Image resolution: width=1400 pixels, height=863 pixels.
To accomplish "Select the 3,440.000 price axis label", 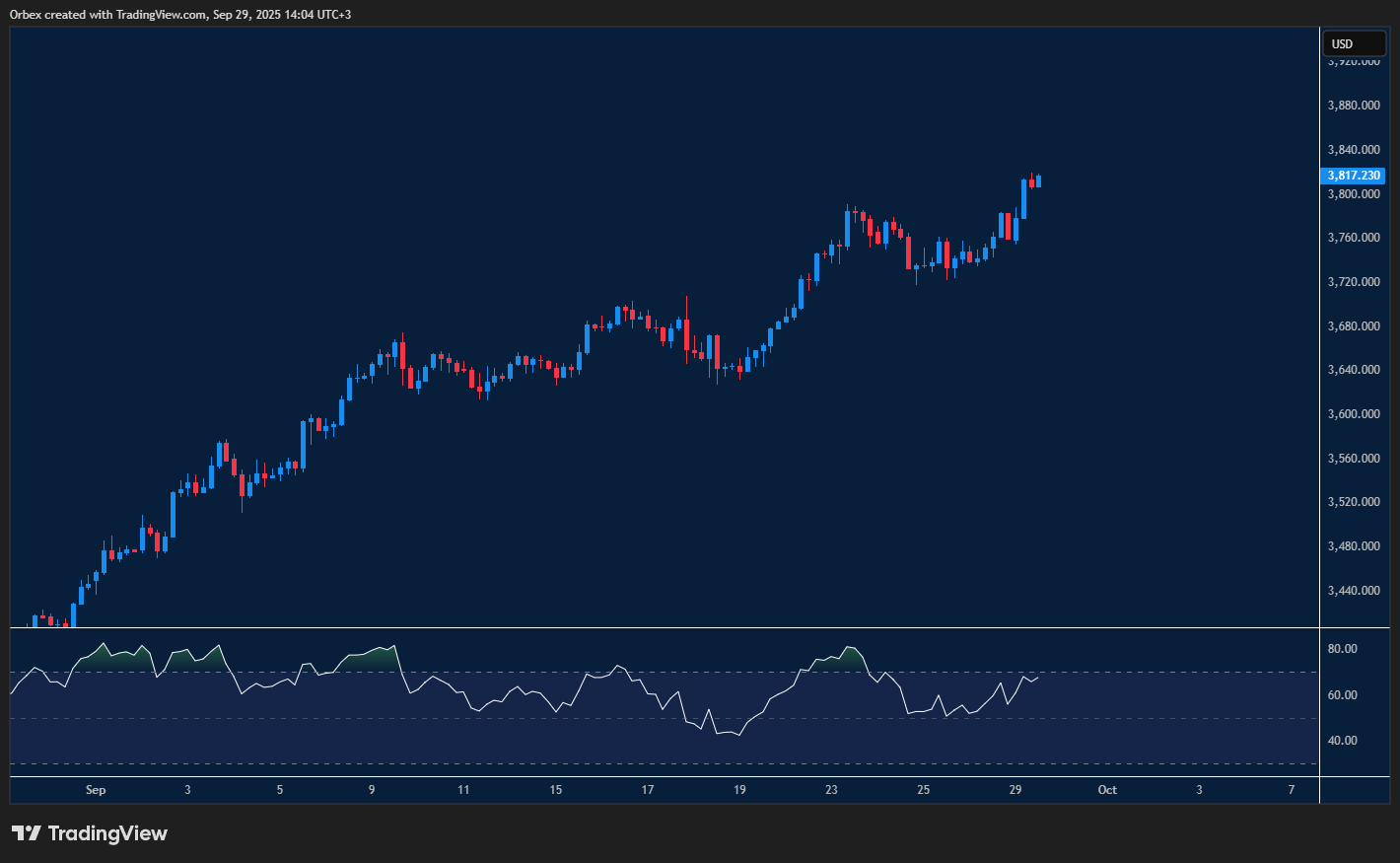I will (1353, 591).
